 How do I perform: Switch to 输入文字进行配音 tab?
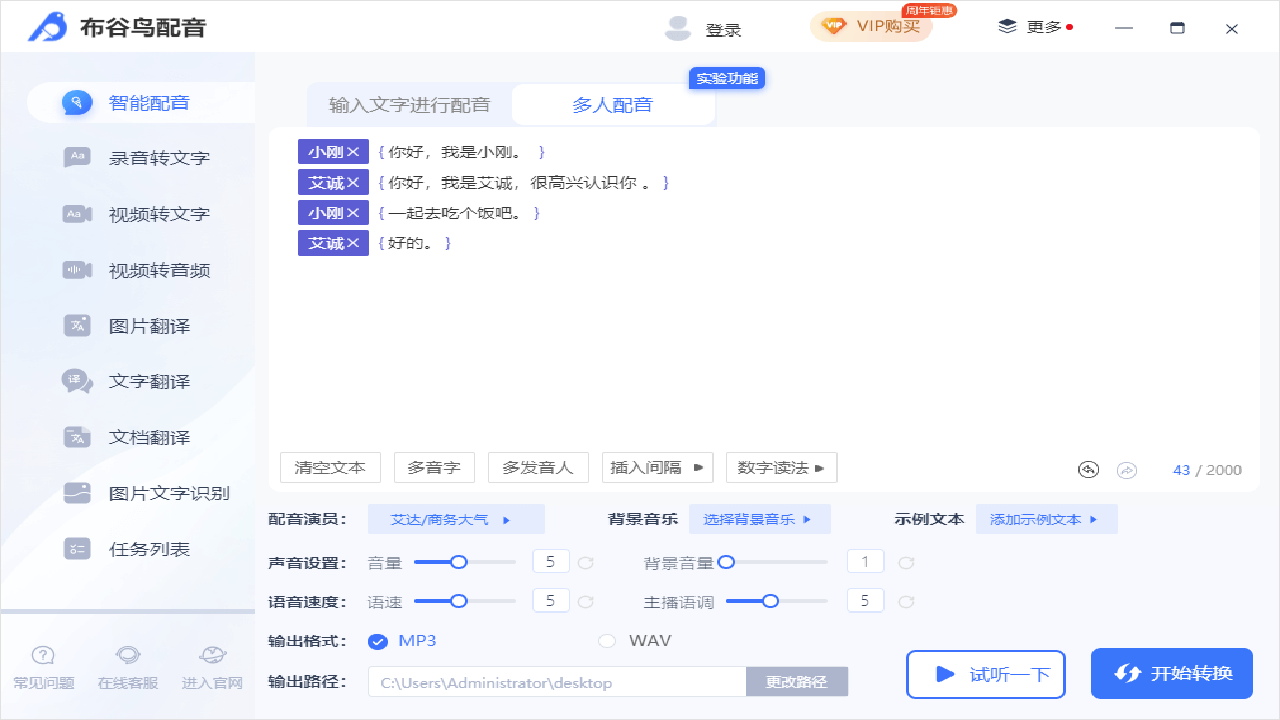(x=410, y=103)
